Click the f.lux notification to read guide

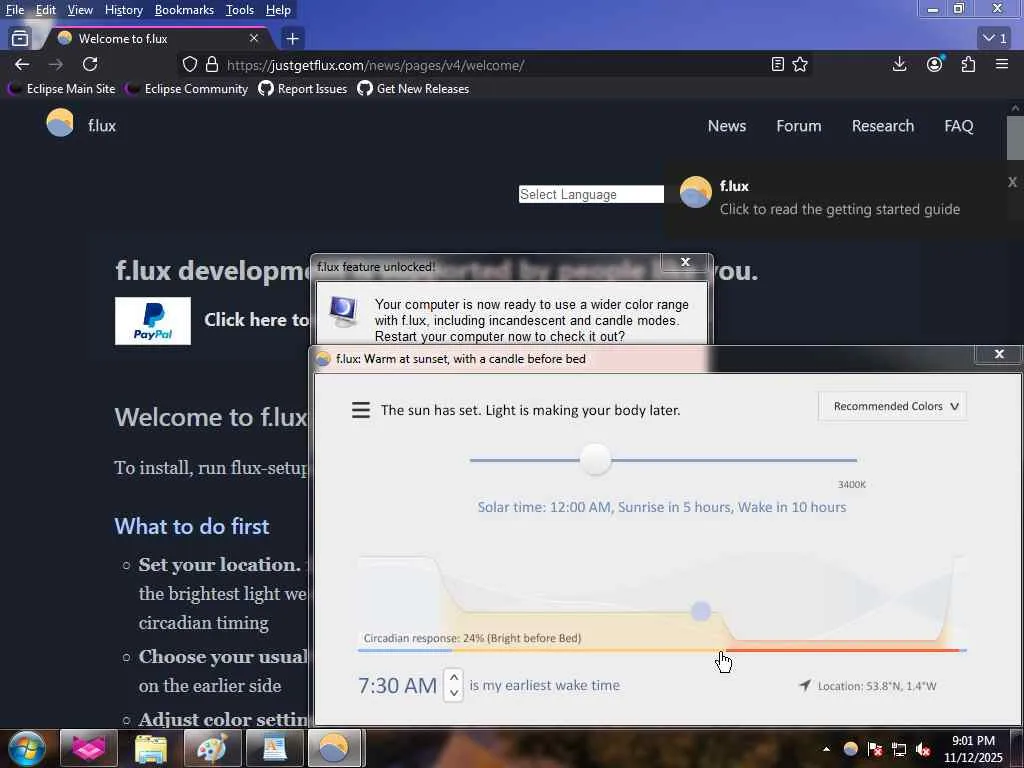839,198
